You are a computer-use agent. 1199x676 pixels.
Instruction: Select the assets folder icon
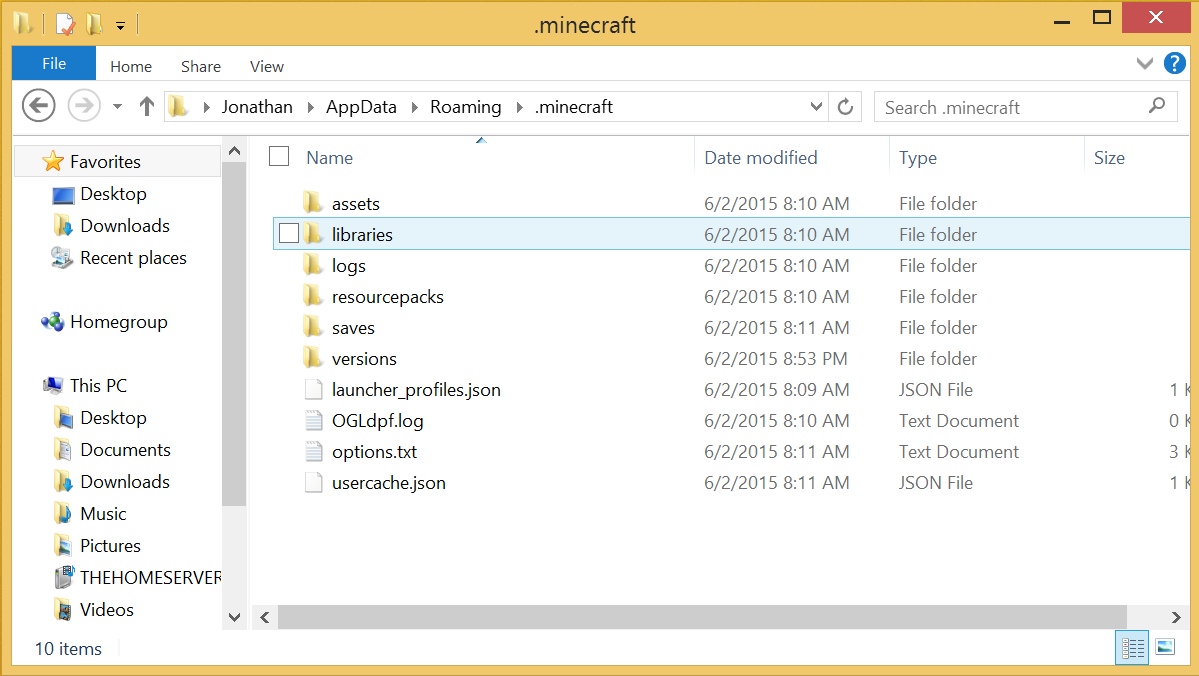coord(313,203)
